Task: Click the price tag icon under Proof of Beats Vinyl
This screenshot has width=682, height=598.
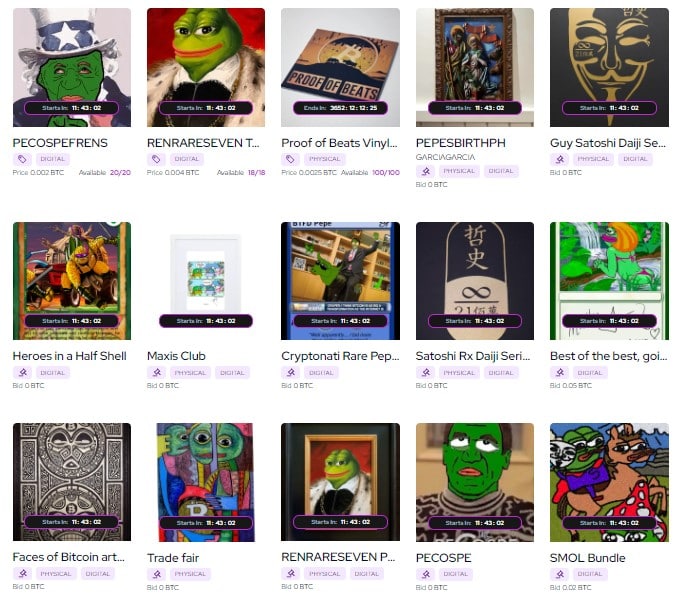Action: [x=290, y=159]
